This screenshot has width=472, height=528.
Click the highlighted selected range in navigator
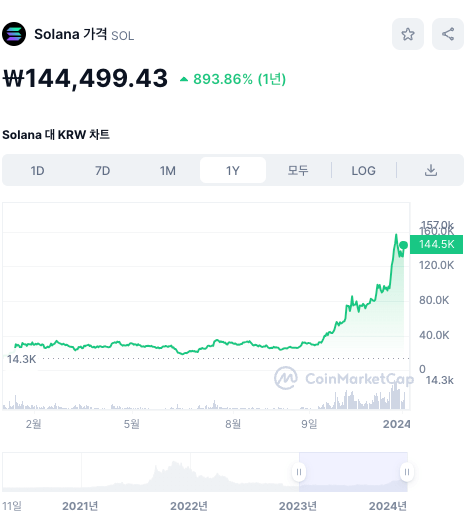tap(353, 472)
